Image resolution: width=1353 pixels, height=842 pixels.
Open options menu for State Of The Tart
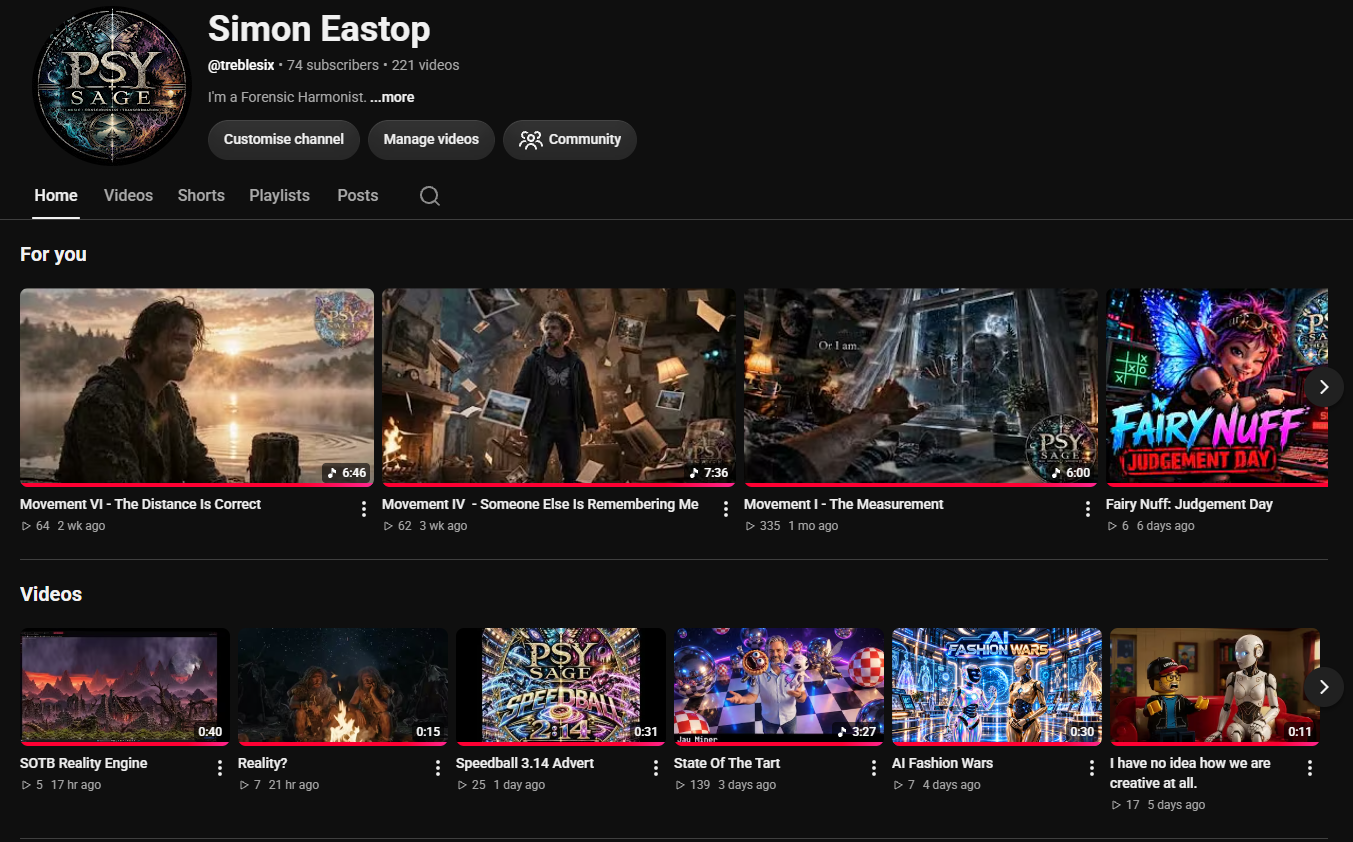click(x=874, y=768)
